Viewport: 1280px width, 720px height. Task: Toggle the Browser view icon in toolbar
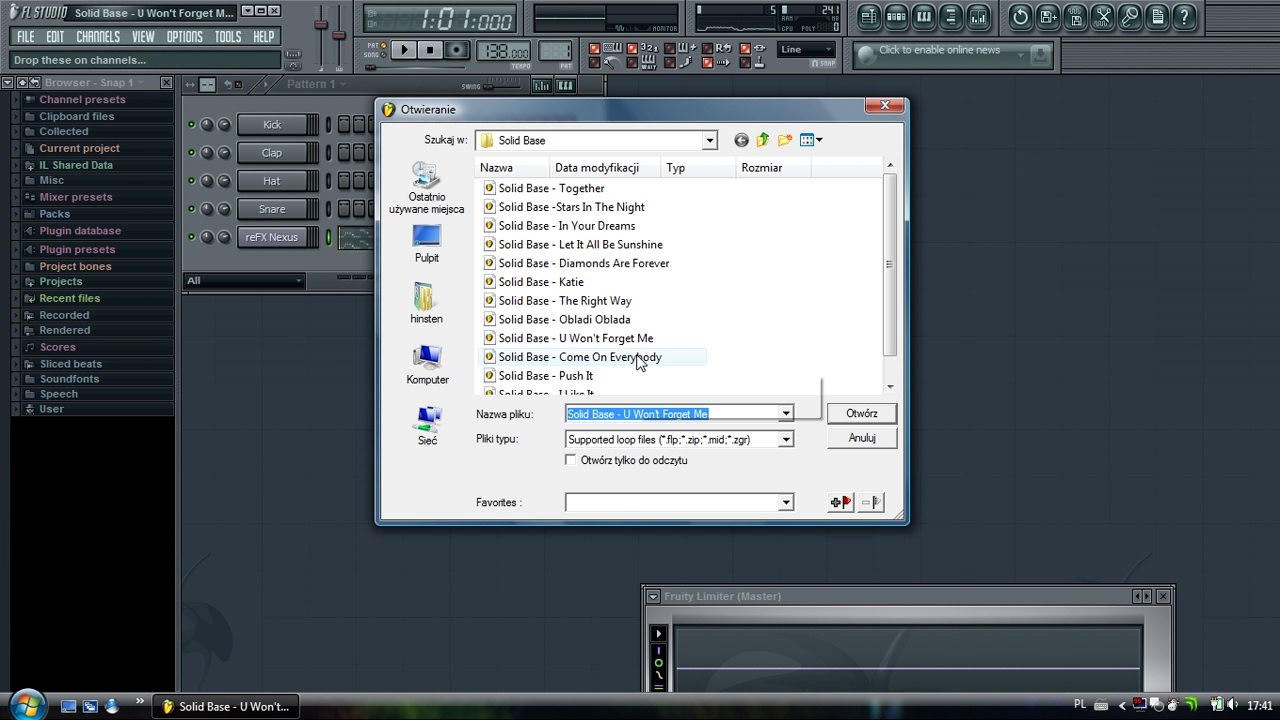[x=951, y=16]
